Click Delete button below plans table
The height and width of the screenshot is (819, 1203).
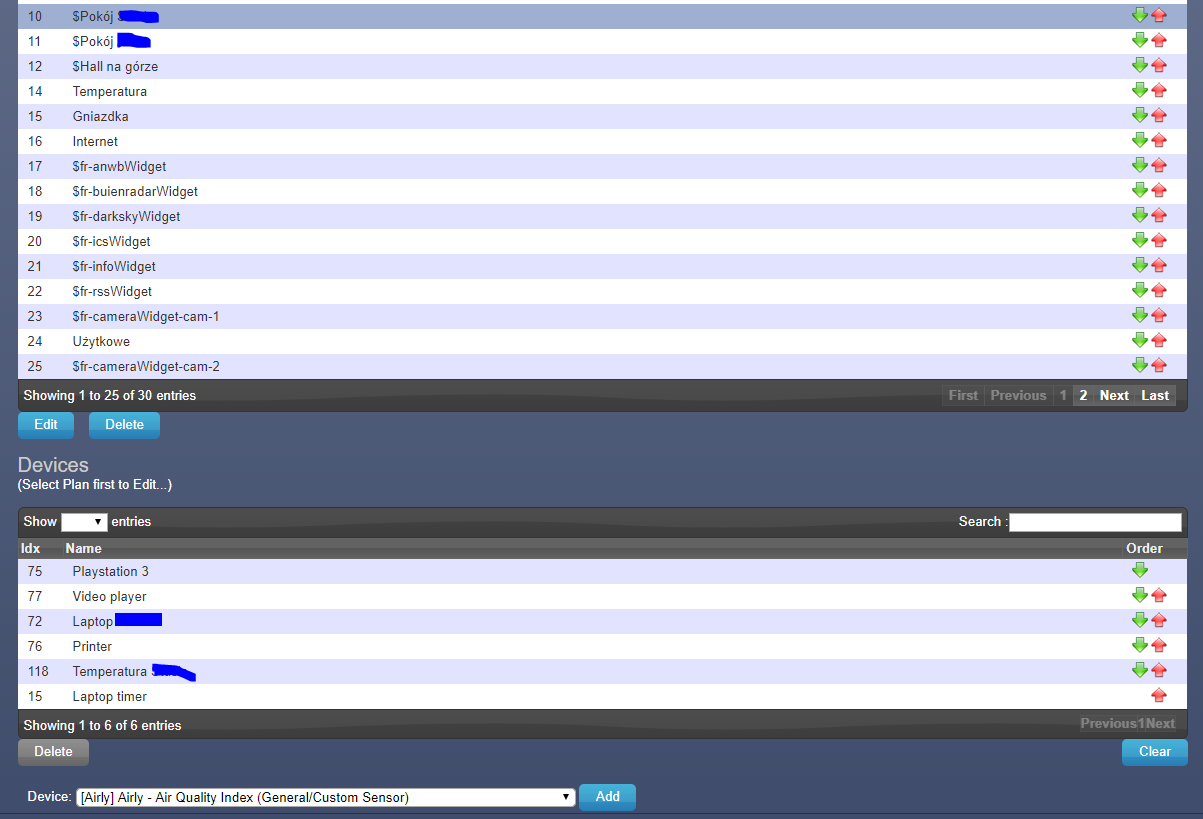(124, 425)
